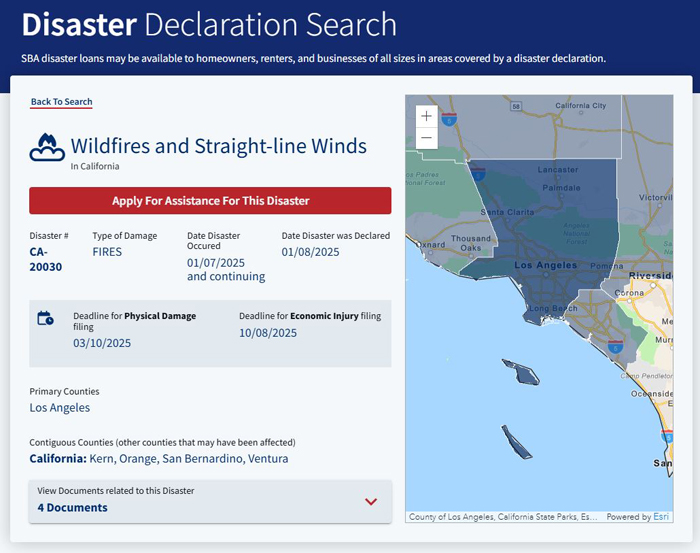Click the physical damage deadline 03/10/2025
Screen dimensions: 700x553
pyautogui.click(x=102, y=343)
